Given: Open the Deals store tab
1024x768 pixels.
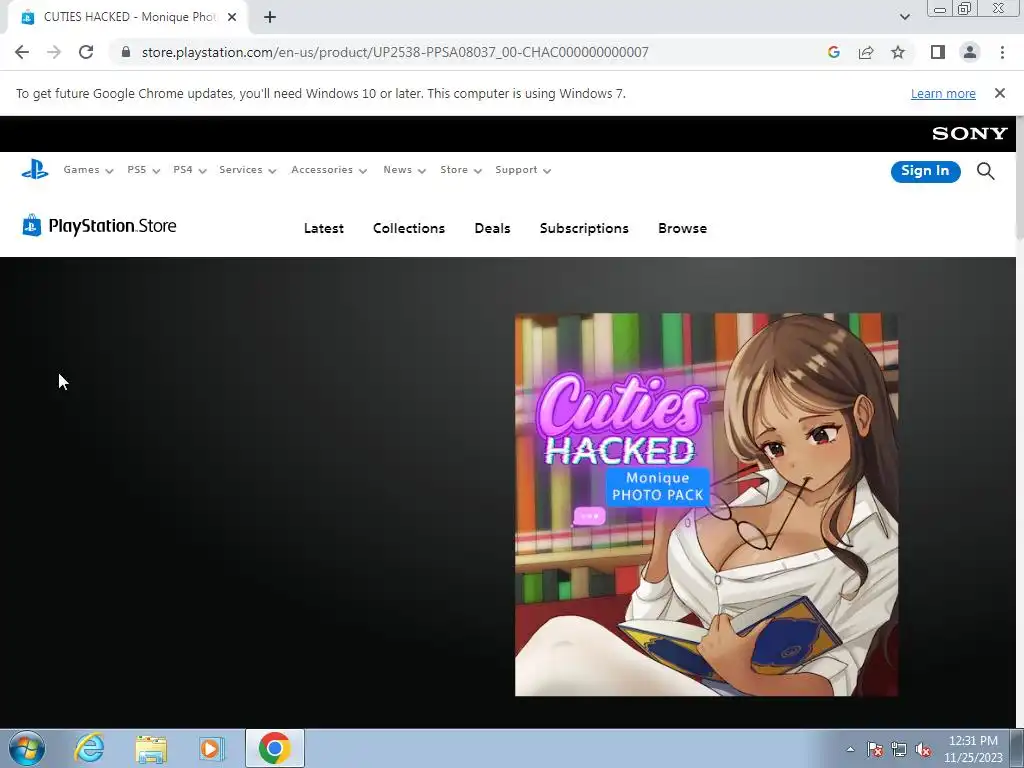Looking at the screenshot, I should [492, 229].
